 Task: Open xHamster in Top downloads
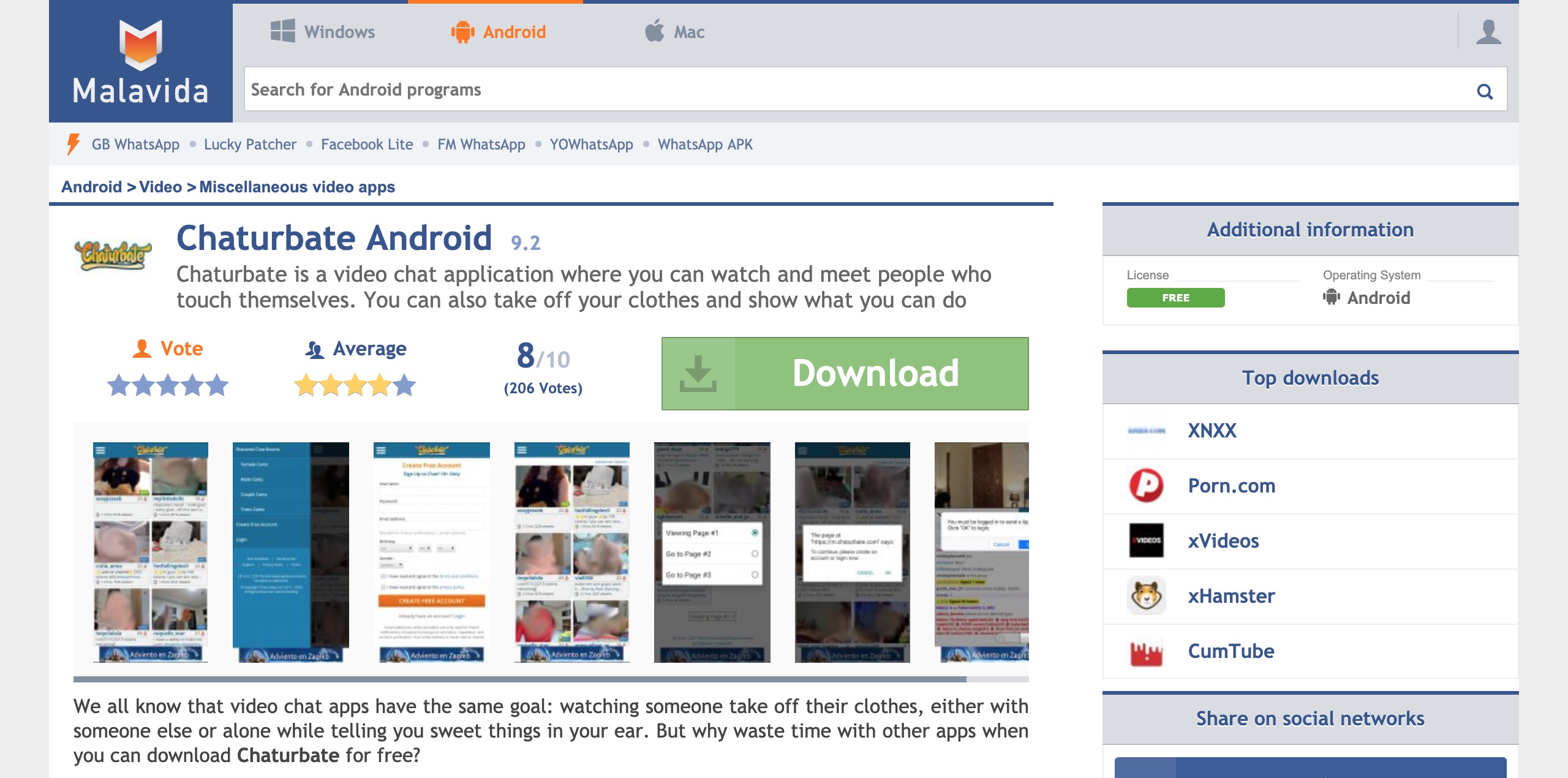(x=1231, y=596)
